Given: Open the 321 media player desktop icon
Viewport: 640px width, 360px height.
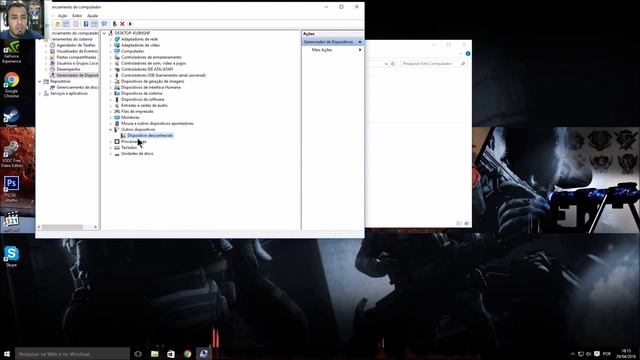Looking at the screenshot, I should (11, 221).
